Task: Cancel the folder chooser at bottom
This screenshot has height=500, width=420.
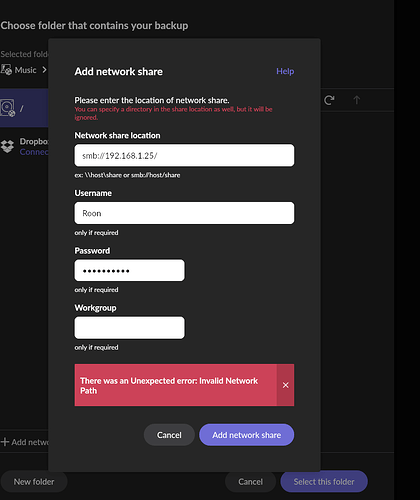Action: pos(250,482)
